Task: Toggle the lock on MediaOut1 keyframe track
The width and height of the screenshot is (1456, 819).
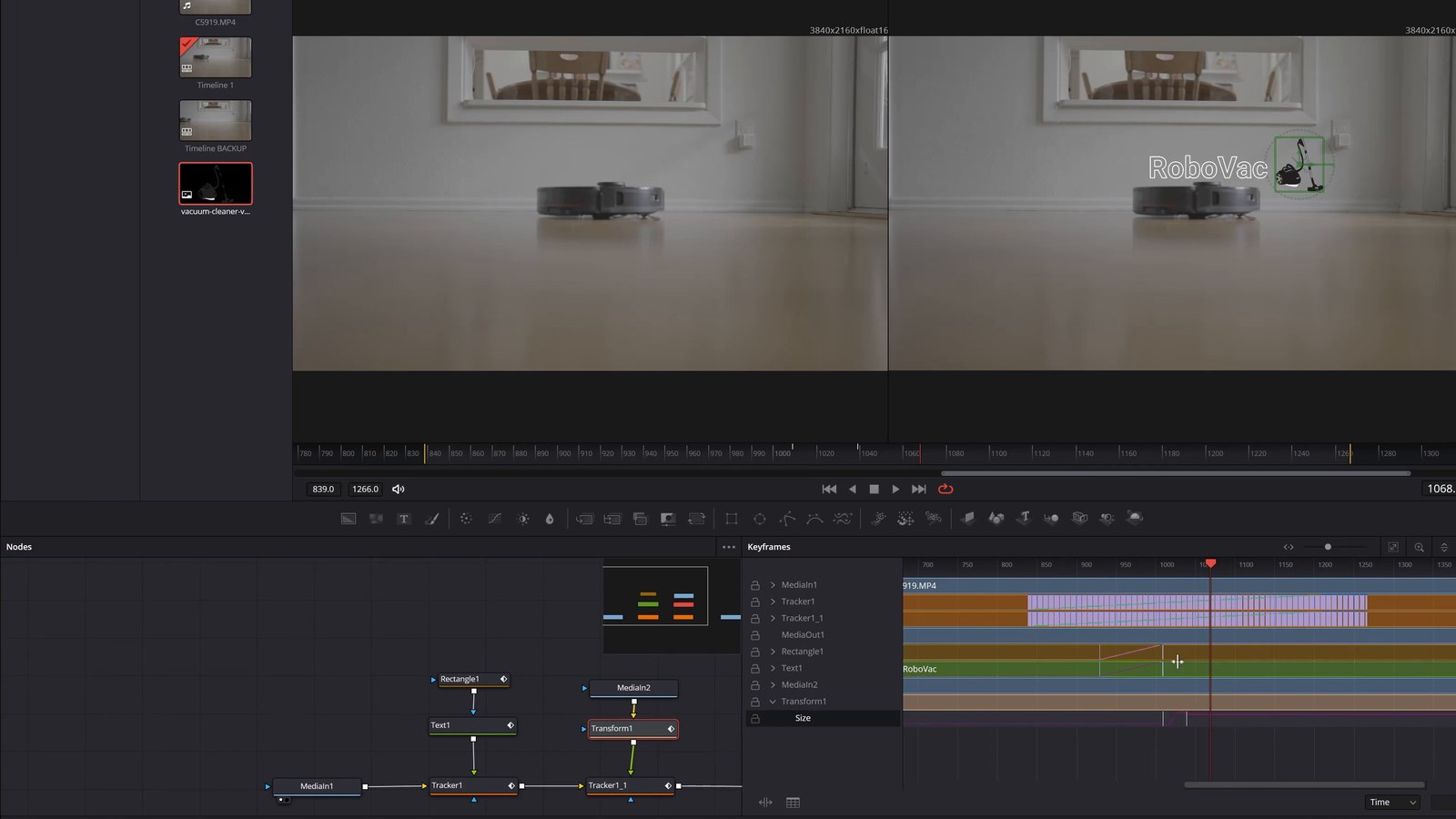Action: 755,635
